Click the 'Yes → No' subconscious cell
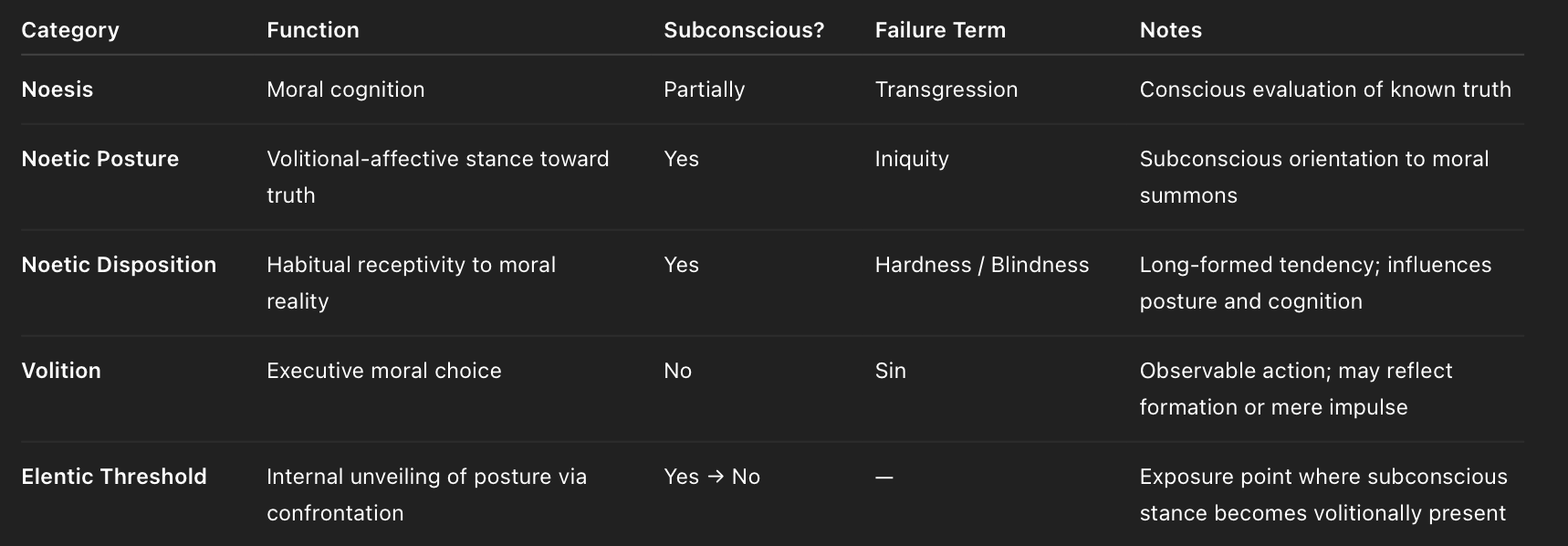Image resolution: width=1568 pixels, height=546 pixels. click(712, 477)
